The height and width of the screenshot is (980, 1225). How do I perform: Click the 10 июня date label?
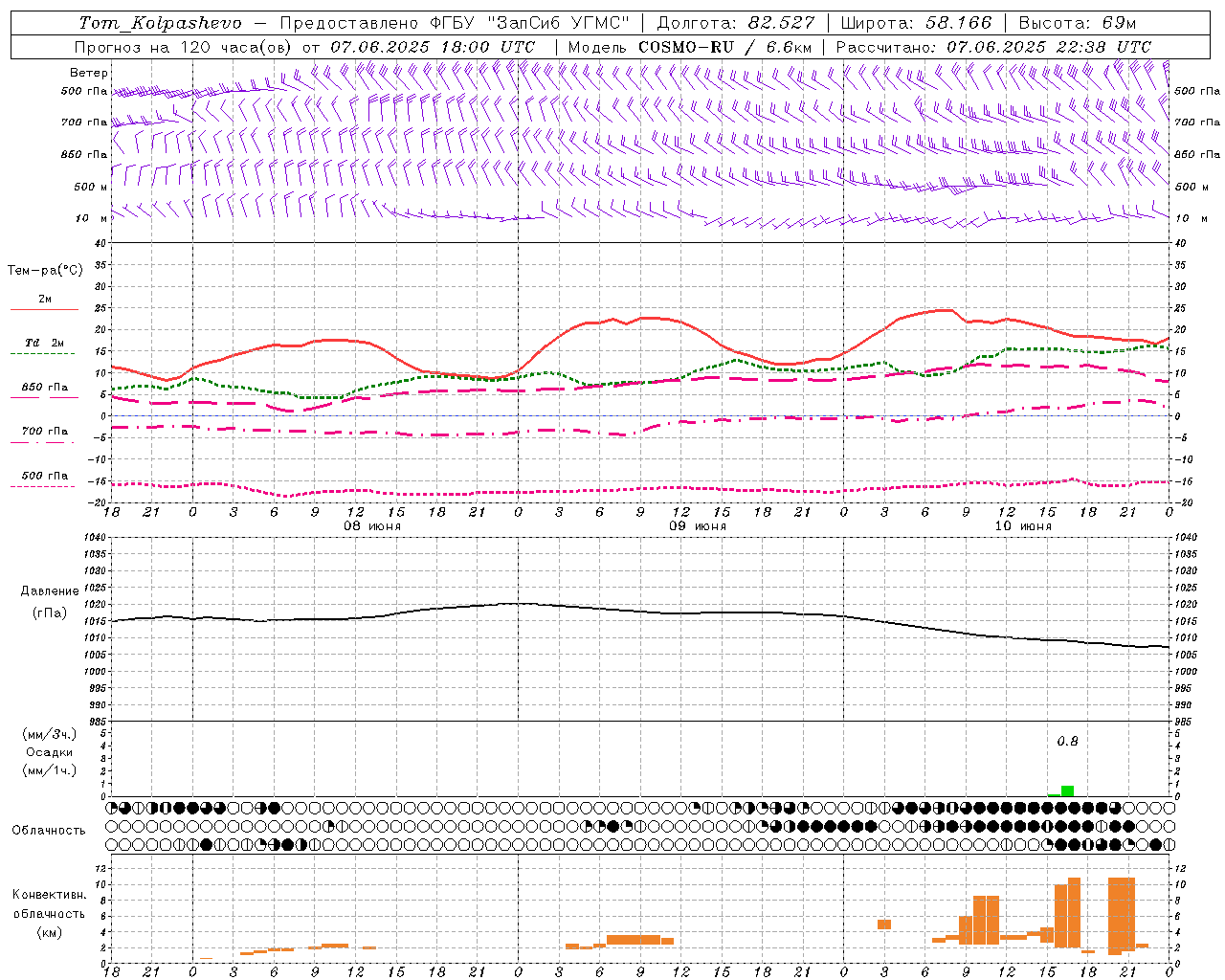coord(1023,526)
